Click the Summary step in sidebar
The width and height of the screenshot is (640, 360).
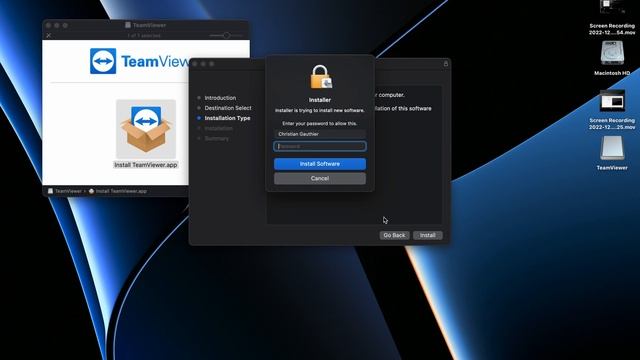[216, 138]
